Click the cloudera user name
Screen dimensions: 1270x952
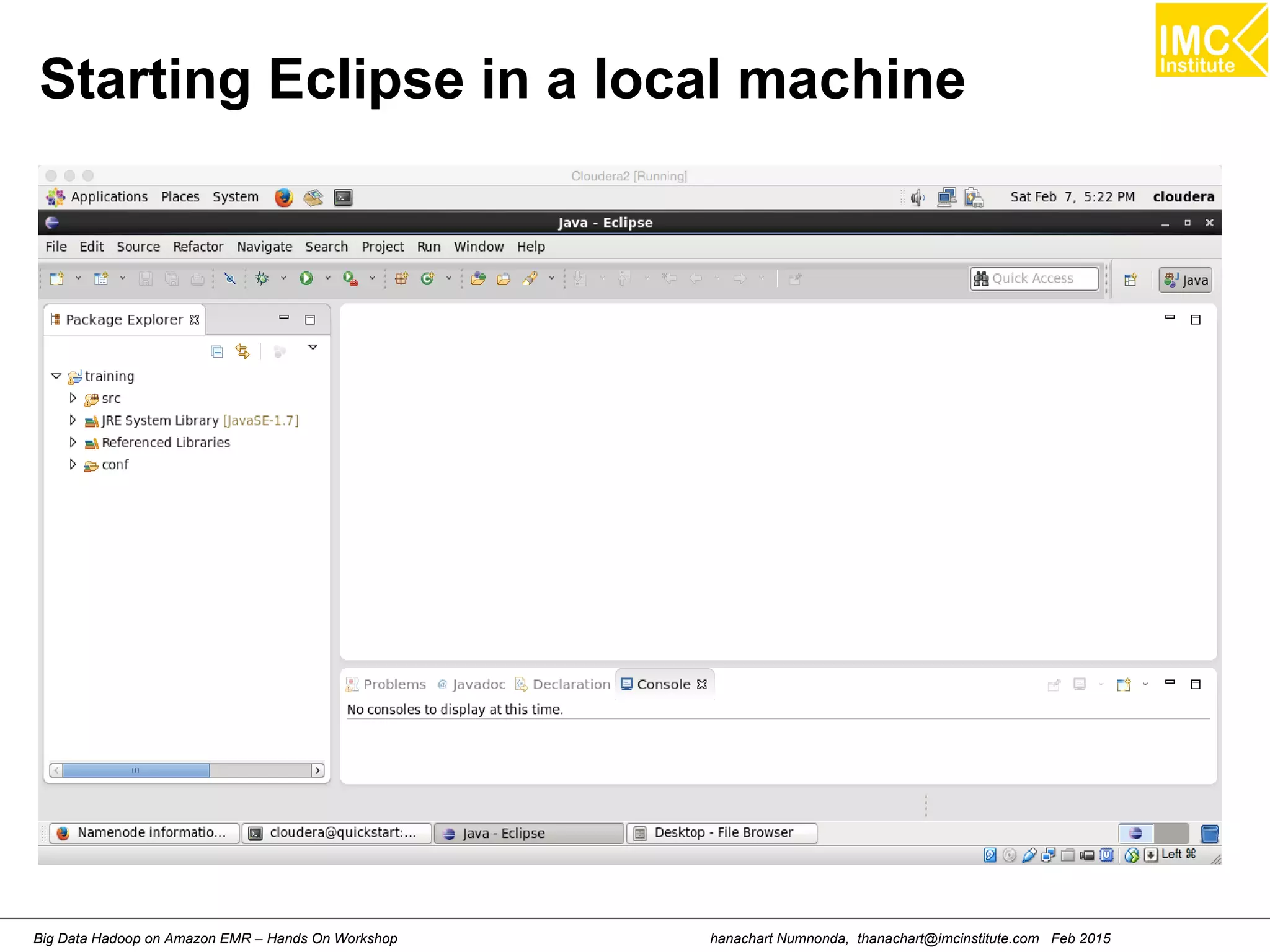pyautogui.click(x=1184, y=197)
